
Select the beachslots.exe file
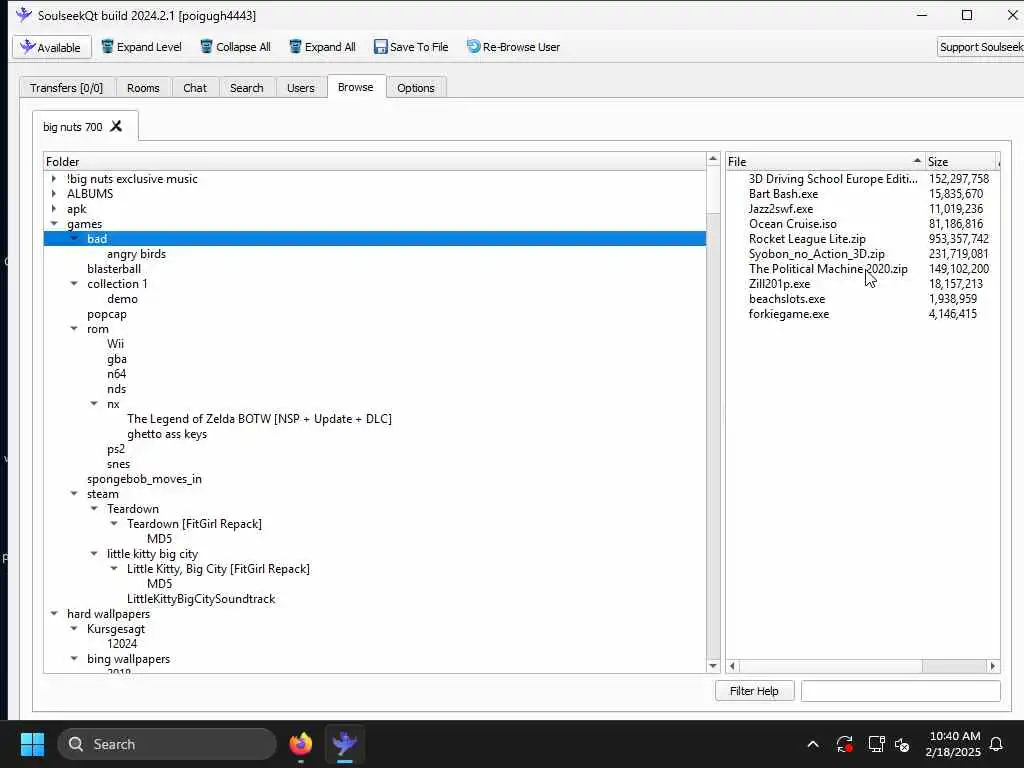tap(787, 298)
